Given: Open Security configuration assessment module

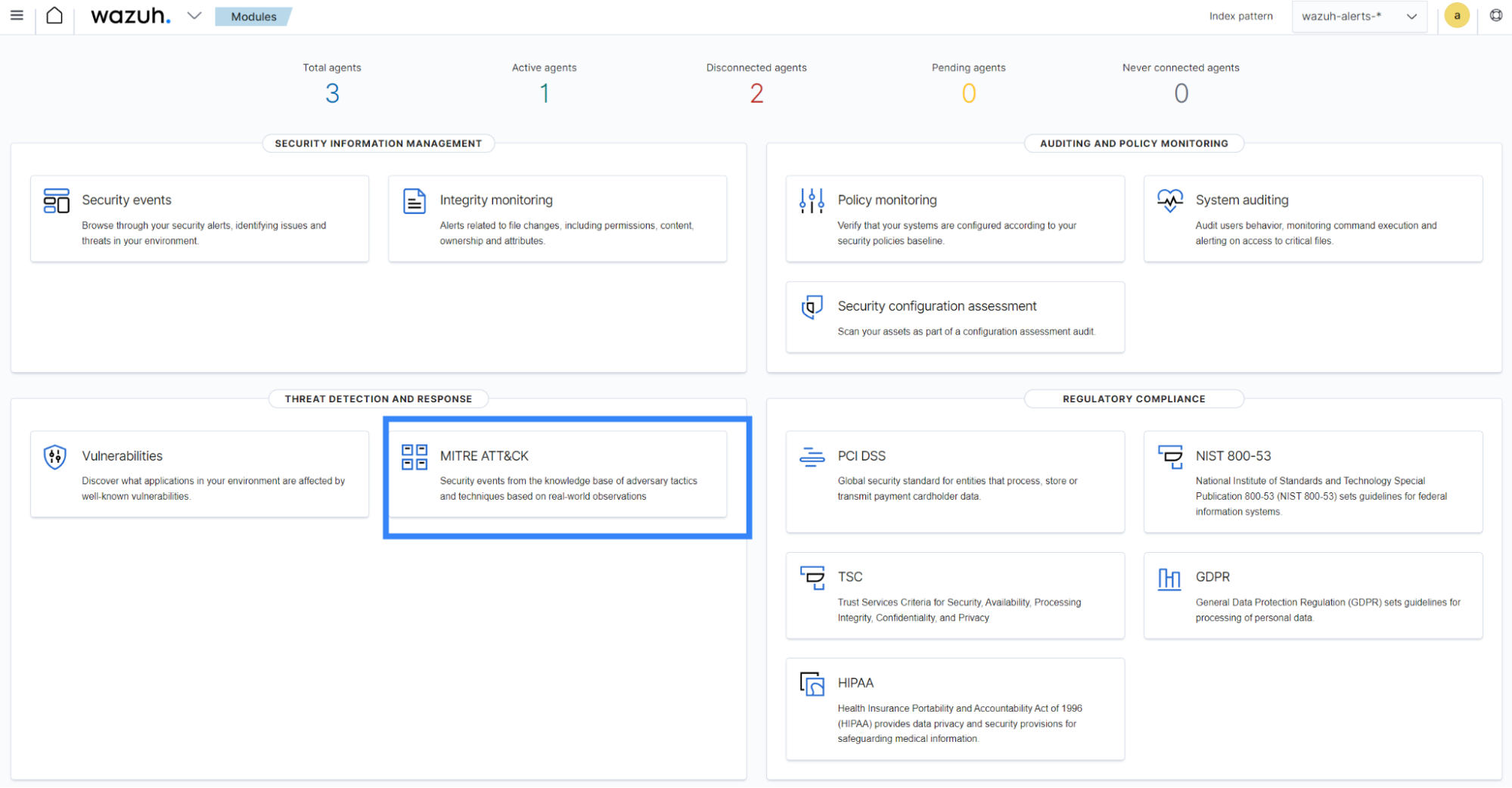Looking at the screenshot, I should click(x=955, y=317).
